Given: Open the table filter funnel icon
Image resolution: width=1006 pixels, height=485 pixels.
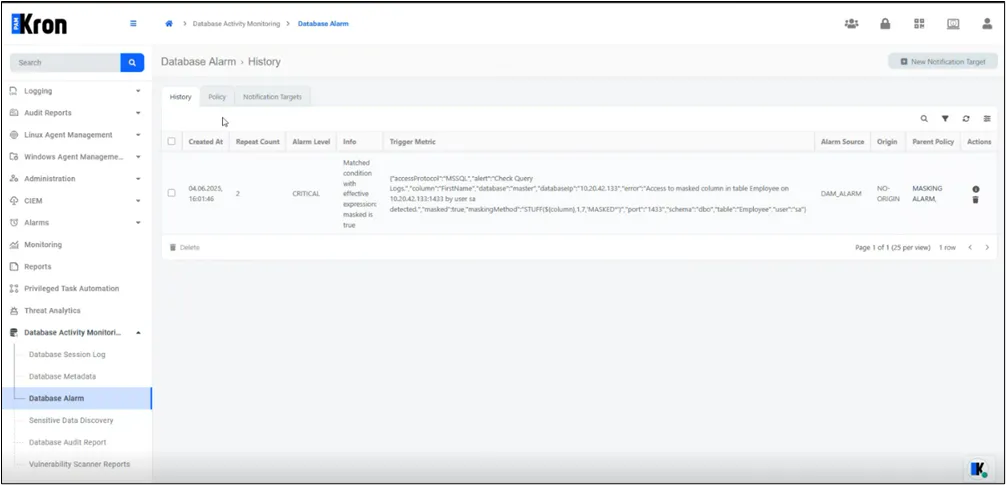Looking at the screenshot, I should [x=945, y=119].
